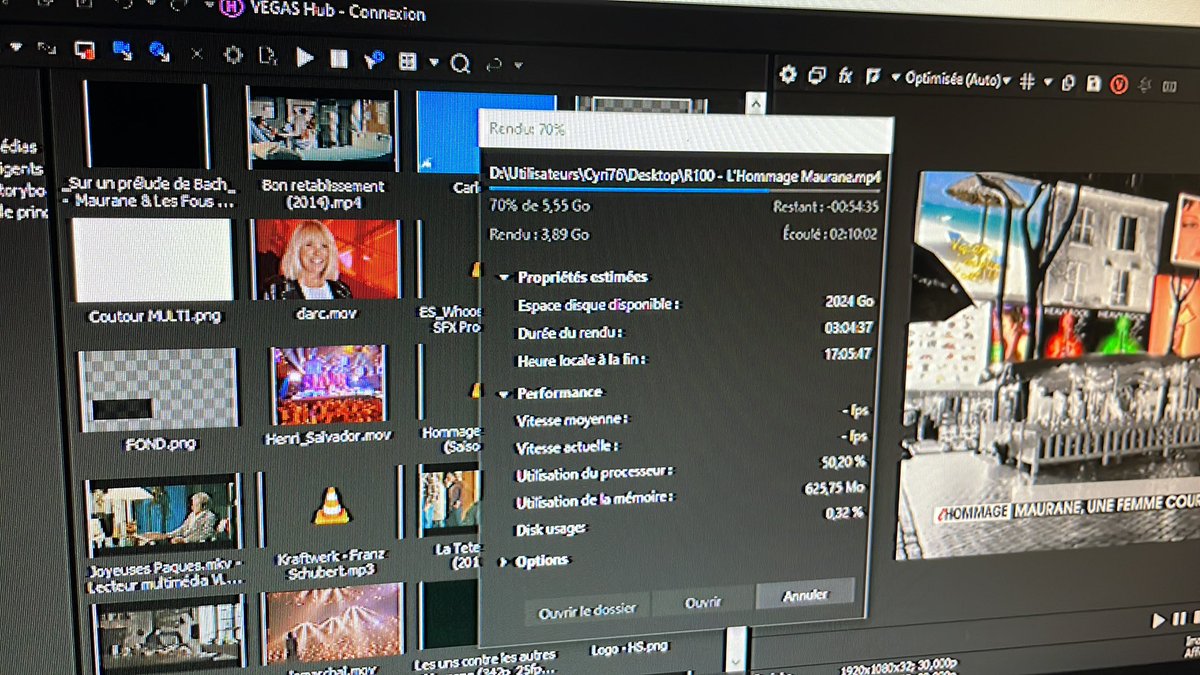
Task: Open the dropdown arrow next to grid overlay
Action: [x=1048, y=82]
